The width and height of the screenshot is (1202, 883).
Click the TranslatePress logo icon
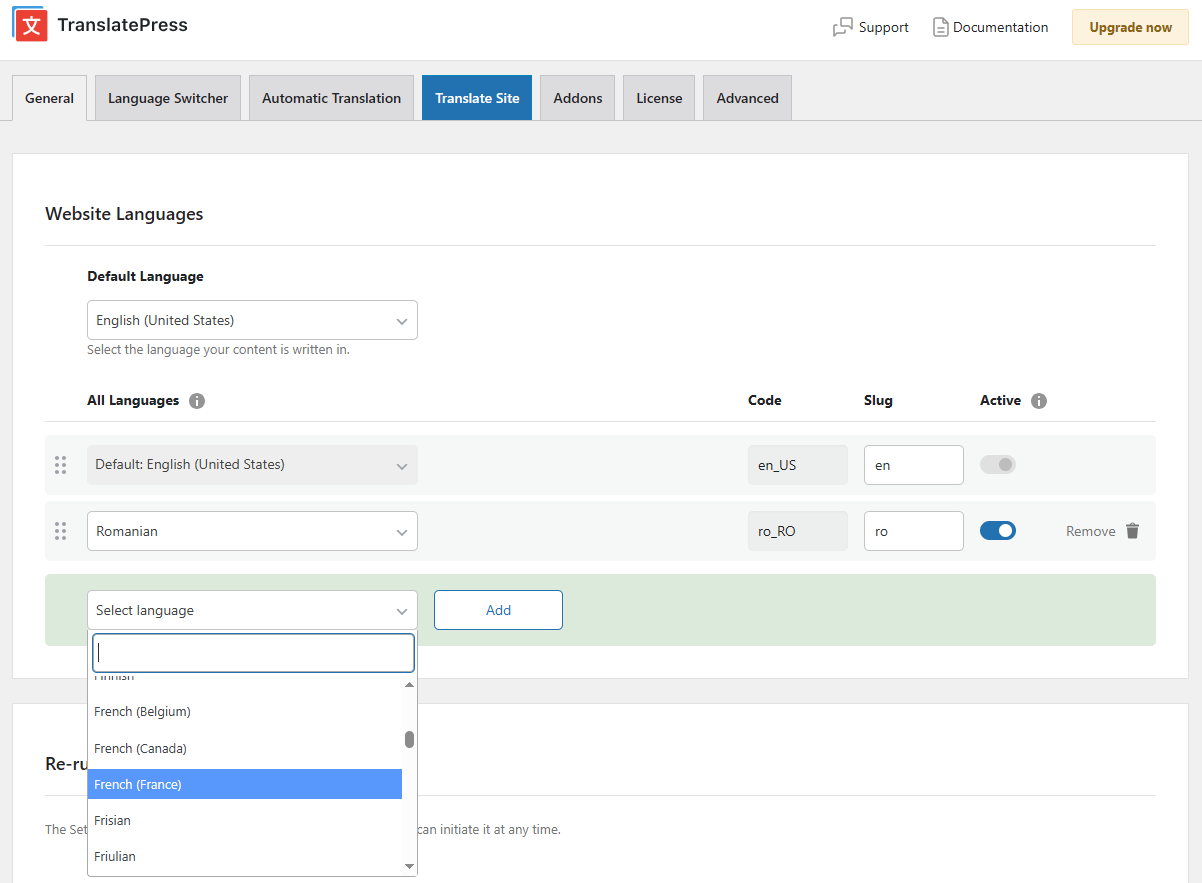[x=30, y=25]
